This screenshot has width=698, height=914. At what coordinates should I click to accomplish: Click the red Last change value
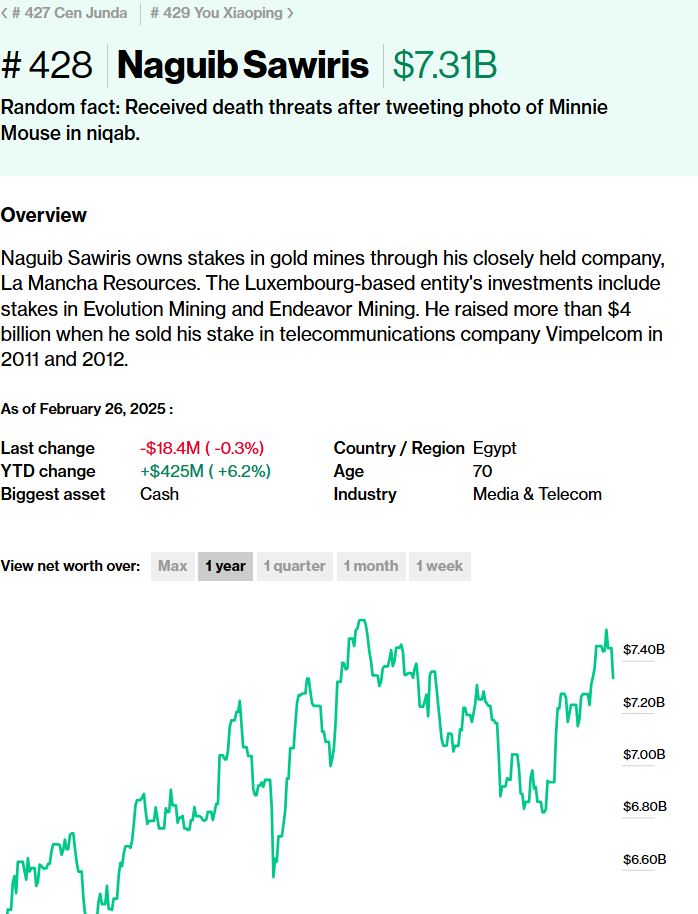point(201,448)
